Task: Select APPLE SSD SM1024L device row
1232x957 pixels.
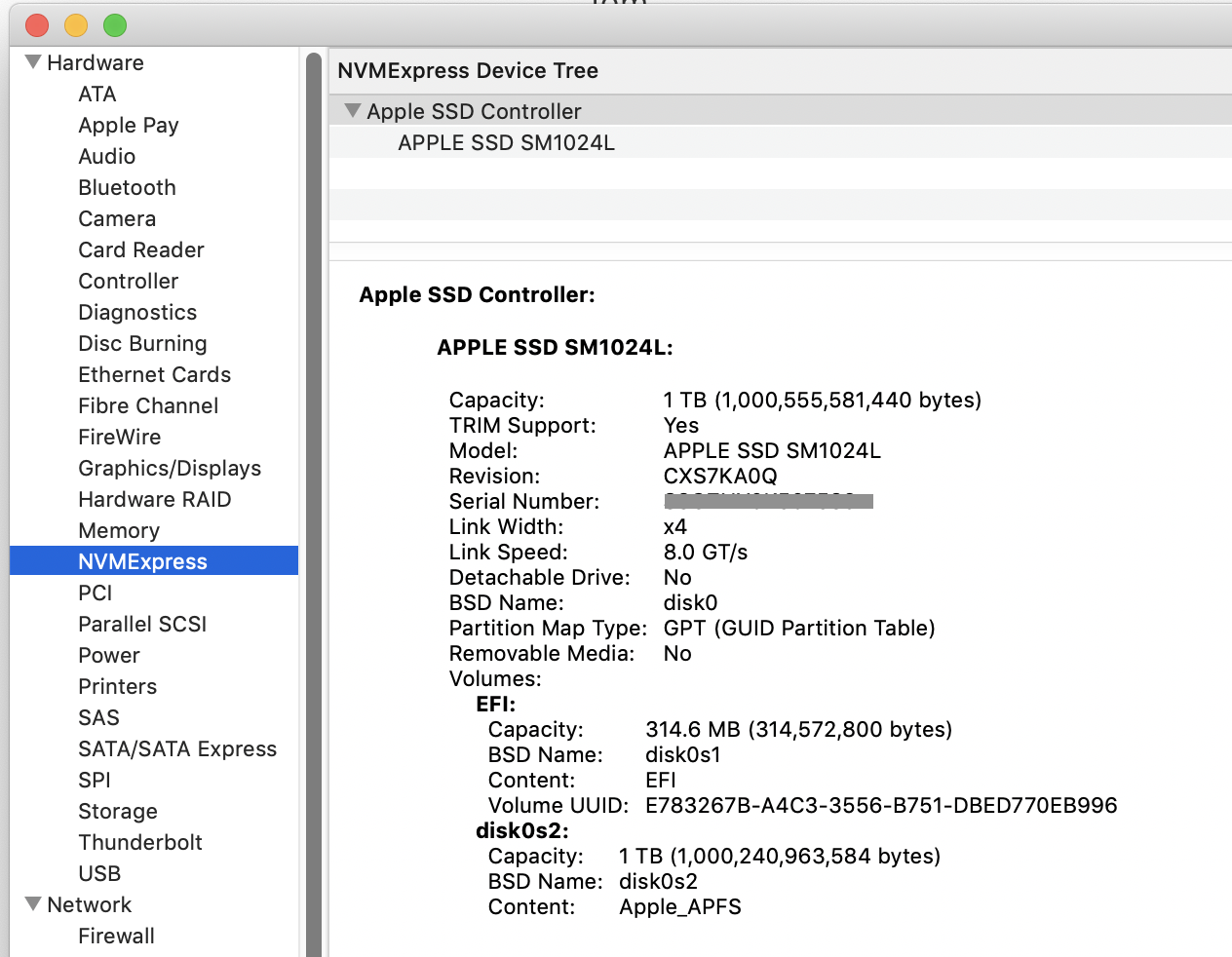Action: coord(506,142)
